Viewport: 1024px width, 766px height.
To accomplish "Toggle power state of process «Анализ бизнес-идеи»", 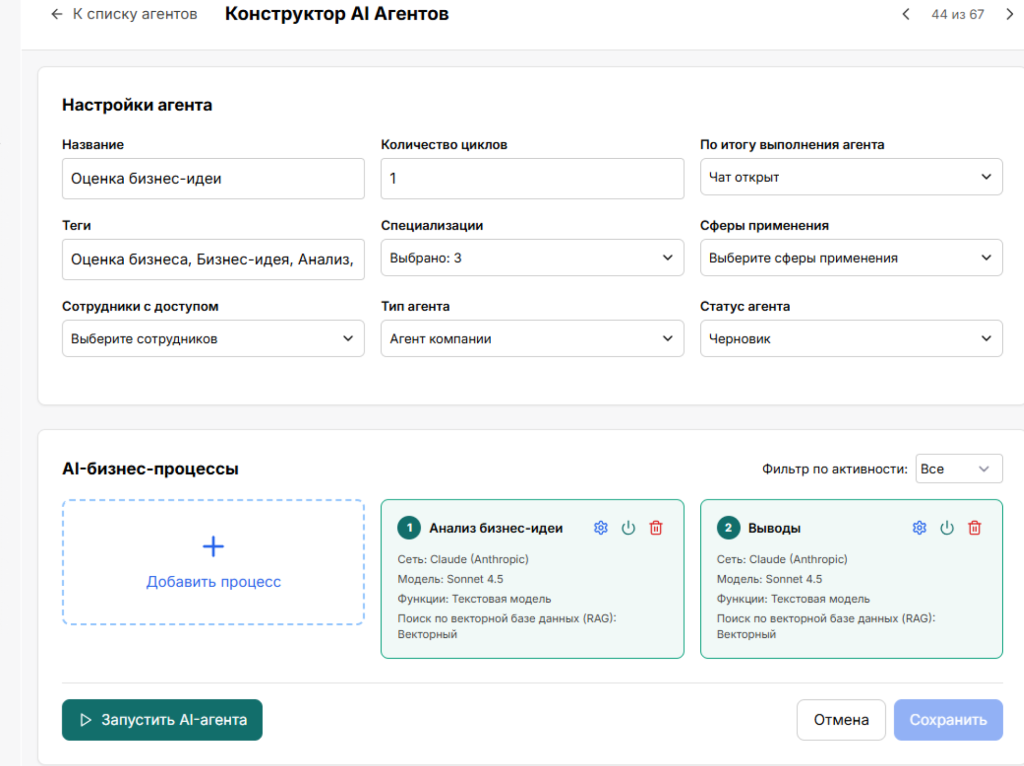I will tap(628, 527).
